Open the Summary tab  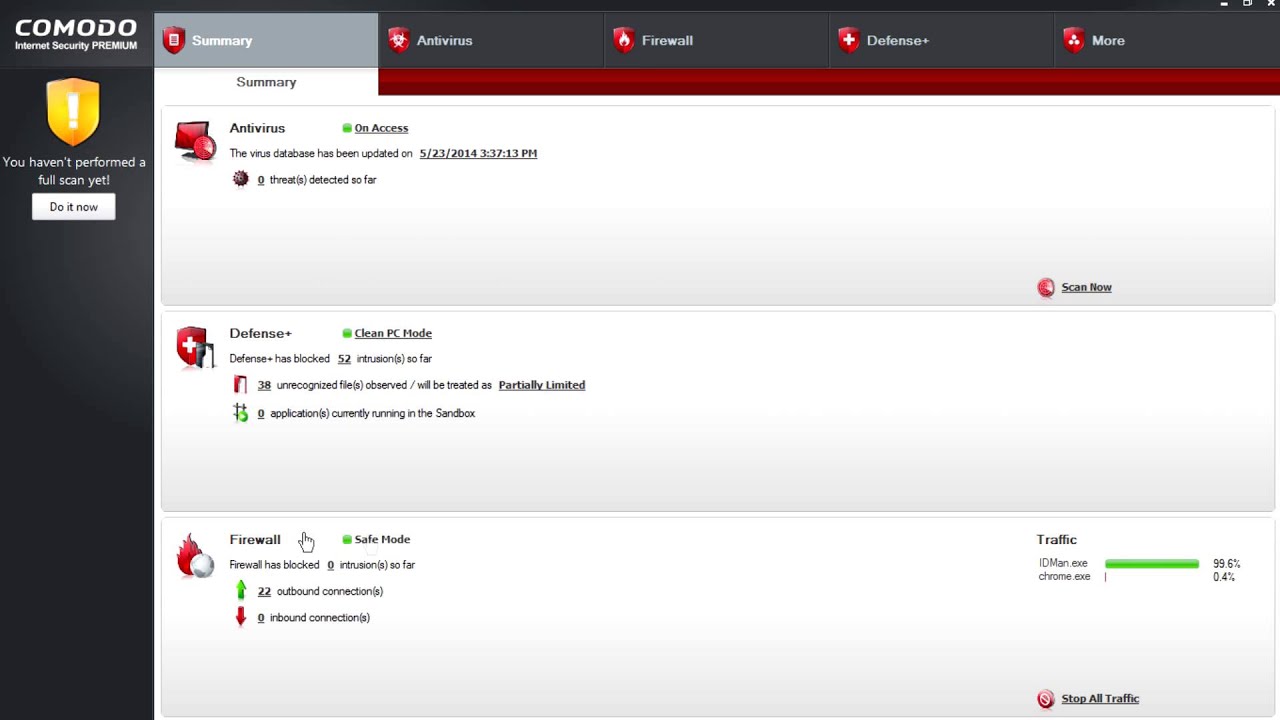point(266,40)
